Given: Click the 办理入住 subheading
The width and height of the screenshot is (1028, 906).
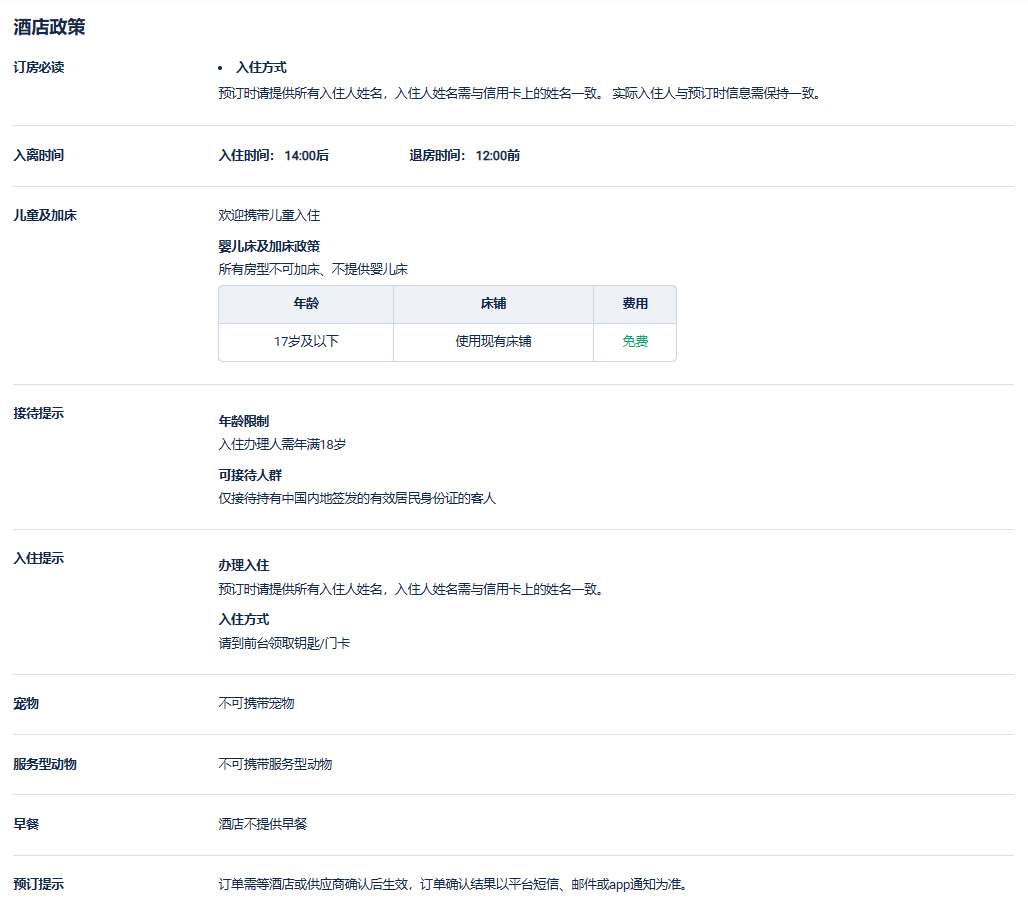Looking at the screenshot, I should (243, 566).
